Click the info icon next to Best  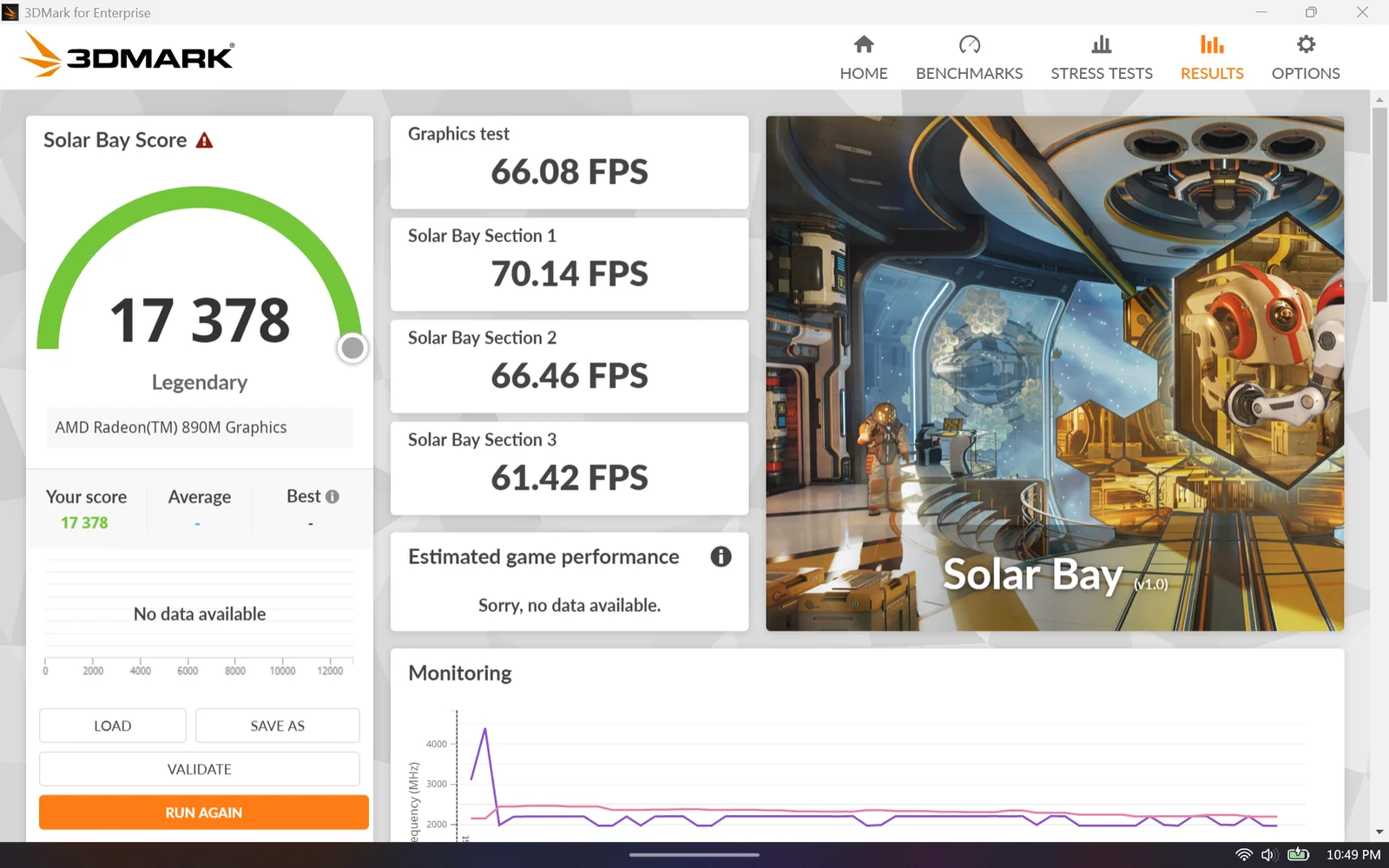point(332,496)
